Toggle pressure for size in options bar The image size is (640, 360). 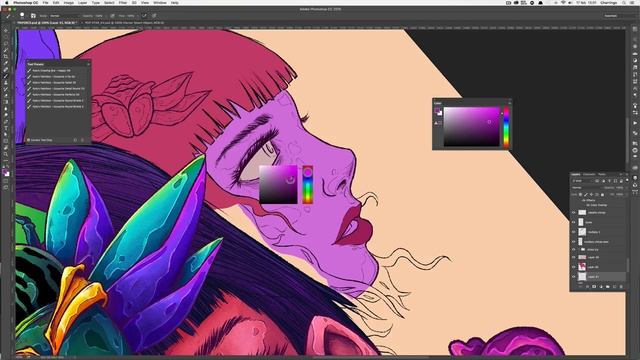pyautogui.click(x=154, y=16)
